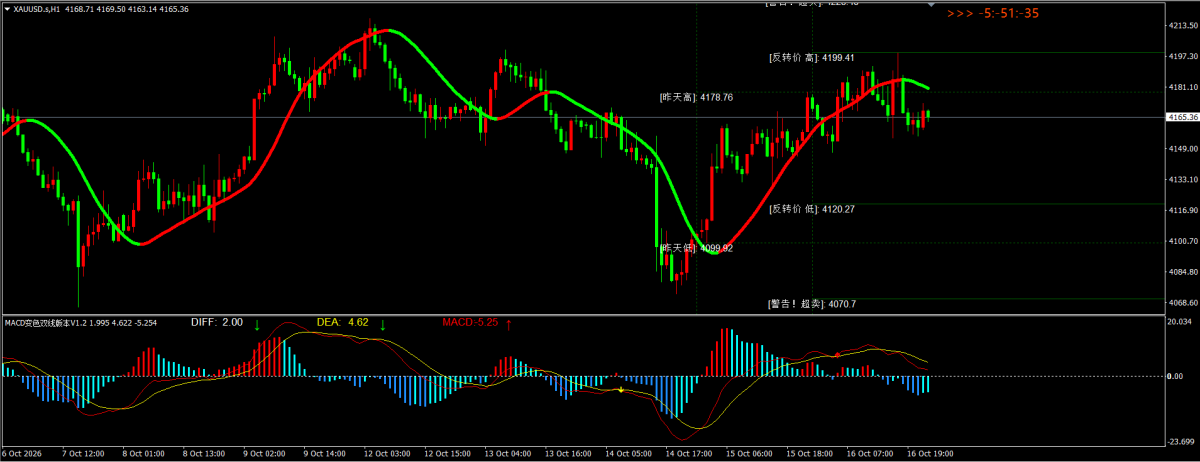Click the 反转价 高 4199.41 label
Screen dimensions: 1200x462
(x=812, y=58)
